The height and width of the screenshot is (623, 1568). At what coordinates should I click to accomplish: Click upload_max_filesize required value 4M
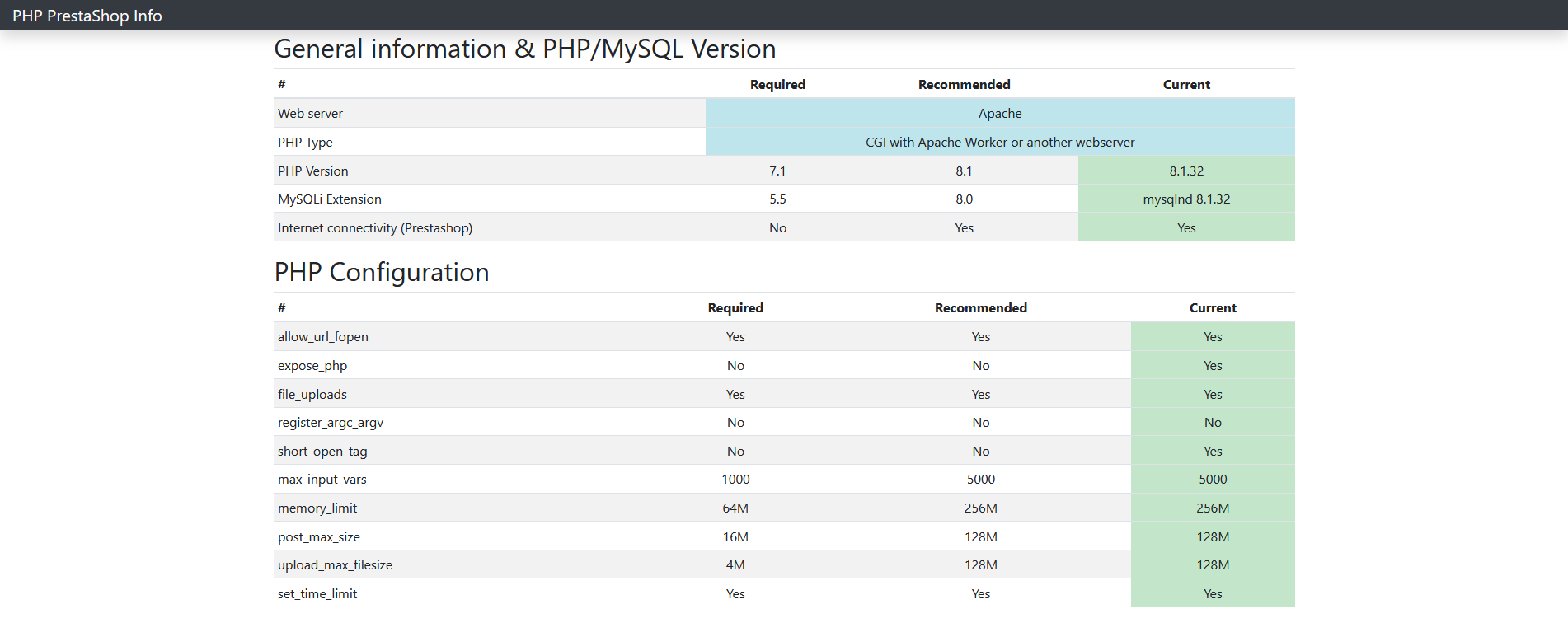735,565
